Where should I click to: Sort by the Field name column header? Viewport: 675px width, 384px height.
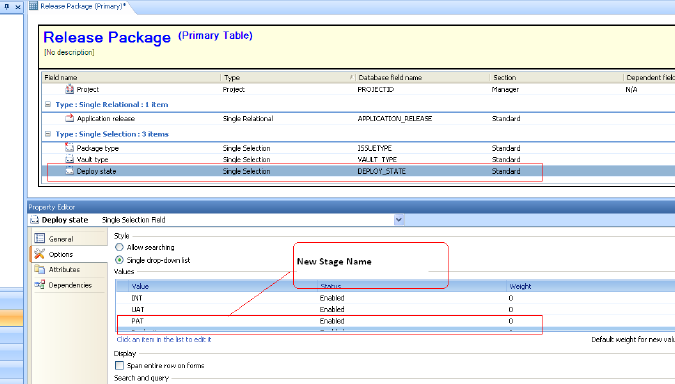(131, 77)
